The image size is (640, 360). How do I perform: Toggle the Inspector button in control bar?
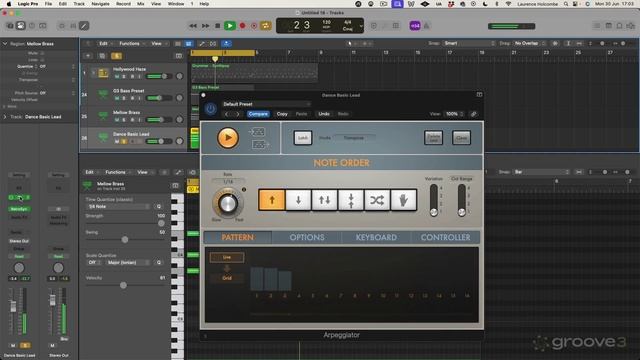click(20, 26)
